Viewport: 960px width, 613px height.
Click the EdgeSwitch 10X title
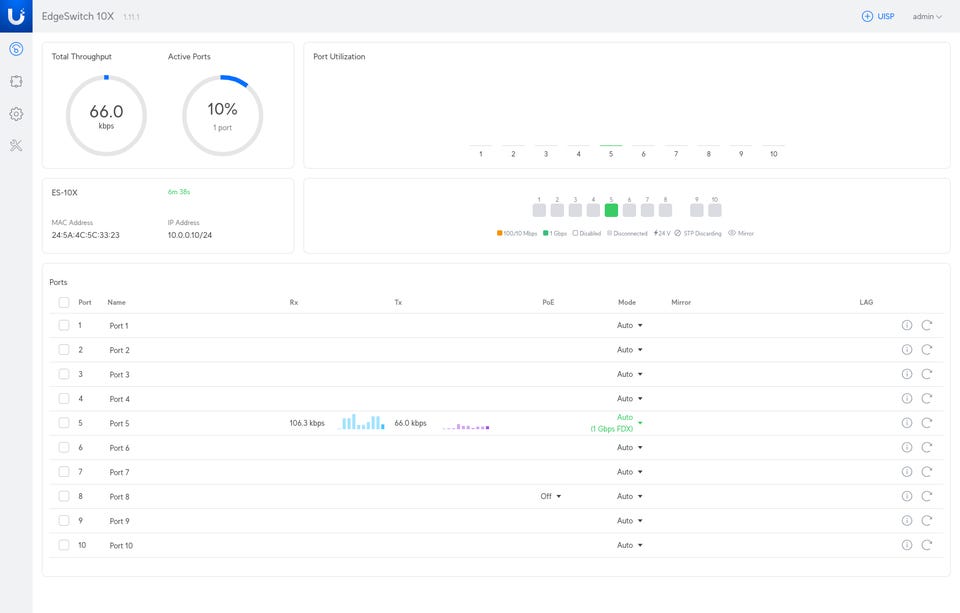click(x=78, y=16)
